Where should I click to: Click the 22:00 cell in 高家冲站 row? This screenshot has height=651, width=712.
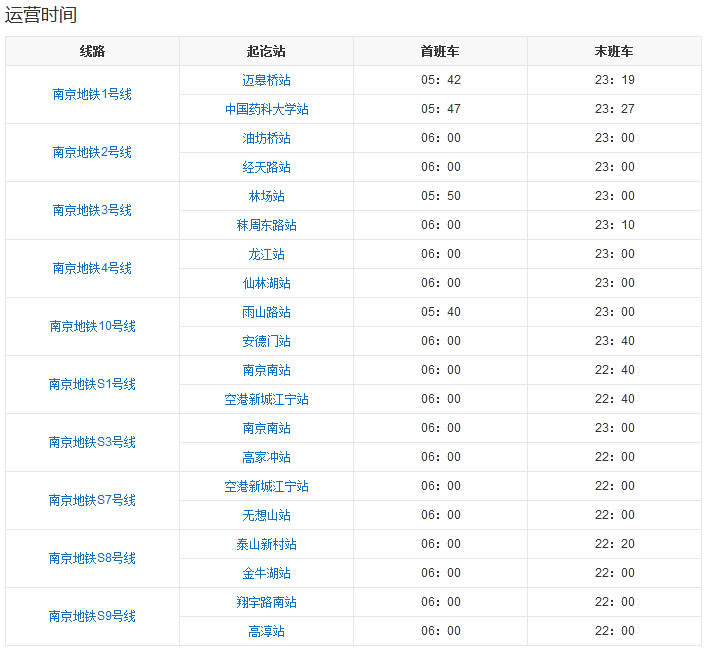pyautogui.click(x=615, y=457)
